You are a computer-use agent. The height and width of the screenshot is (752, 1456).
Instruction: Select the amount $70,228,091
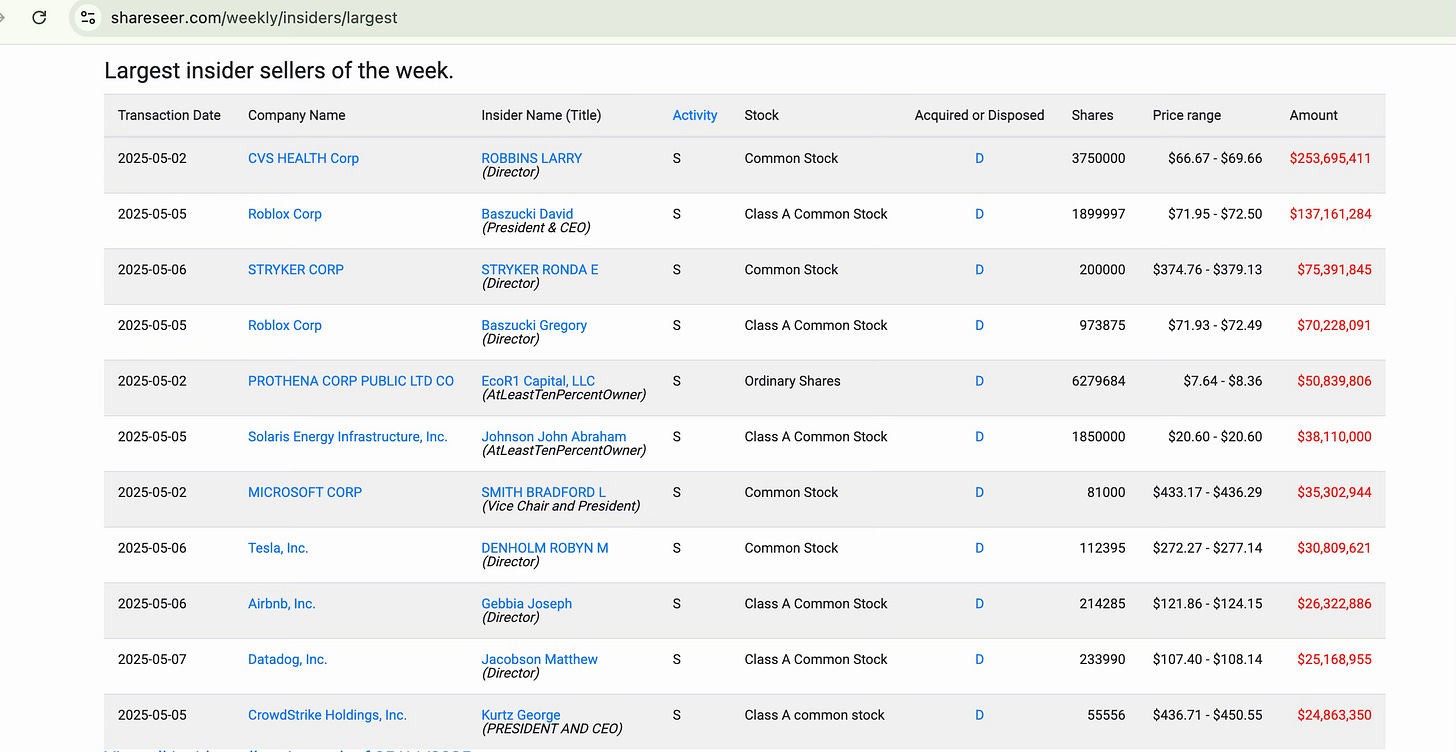point(1334,325)
